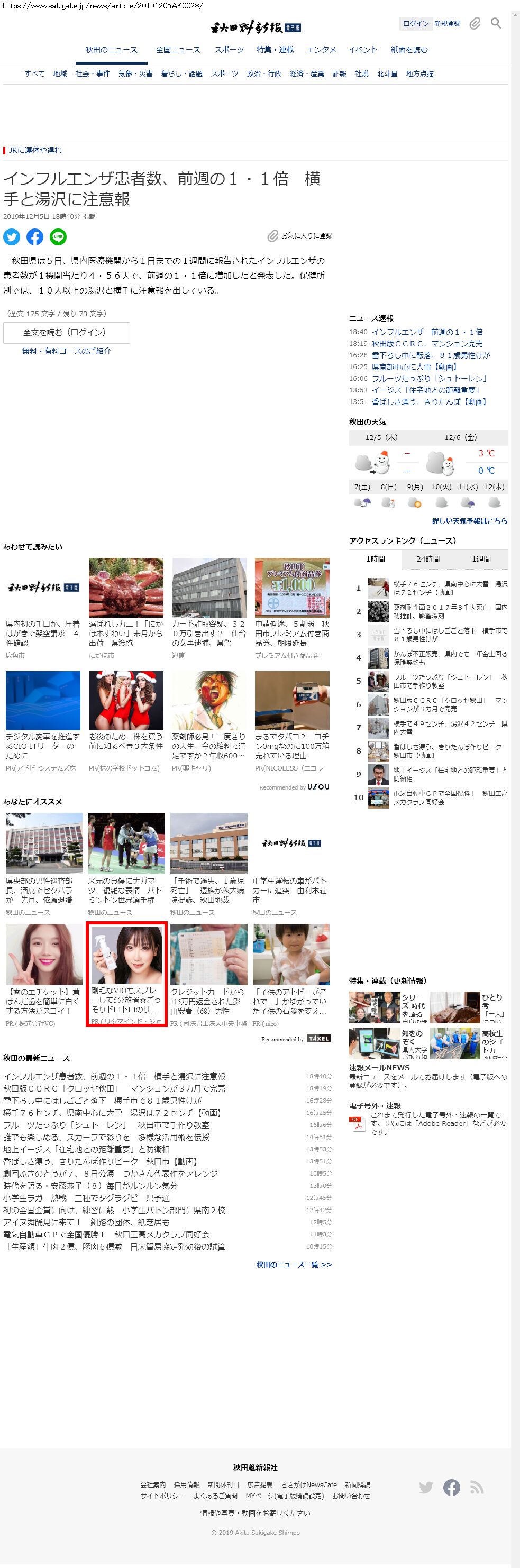Share article via Facebook icon

click(x=35, y=237)
